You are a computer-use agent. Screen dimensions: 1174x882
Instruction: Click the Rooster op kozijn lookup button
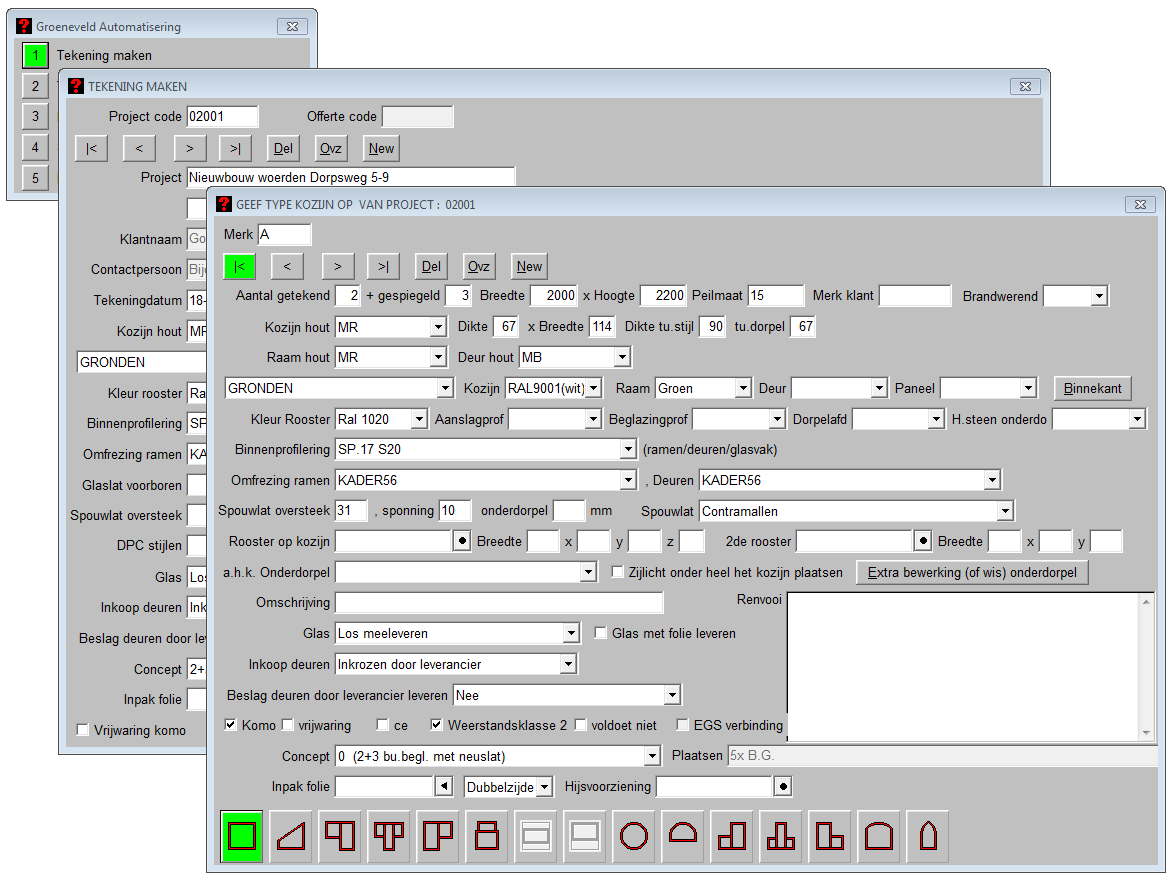462,542
